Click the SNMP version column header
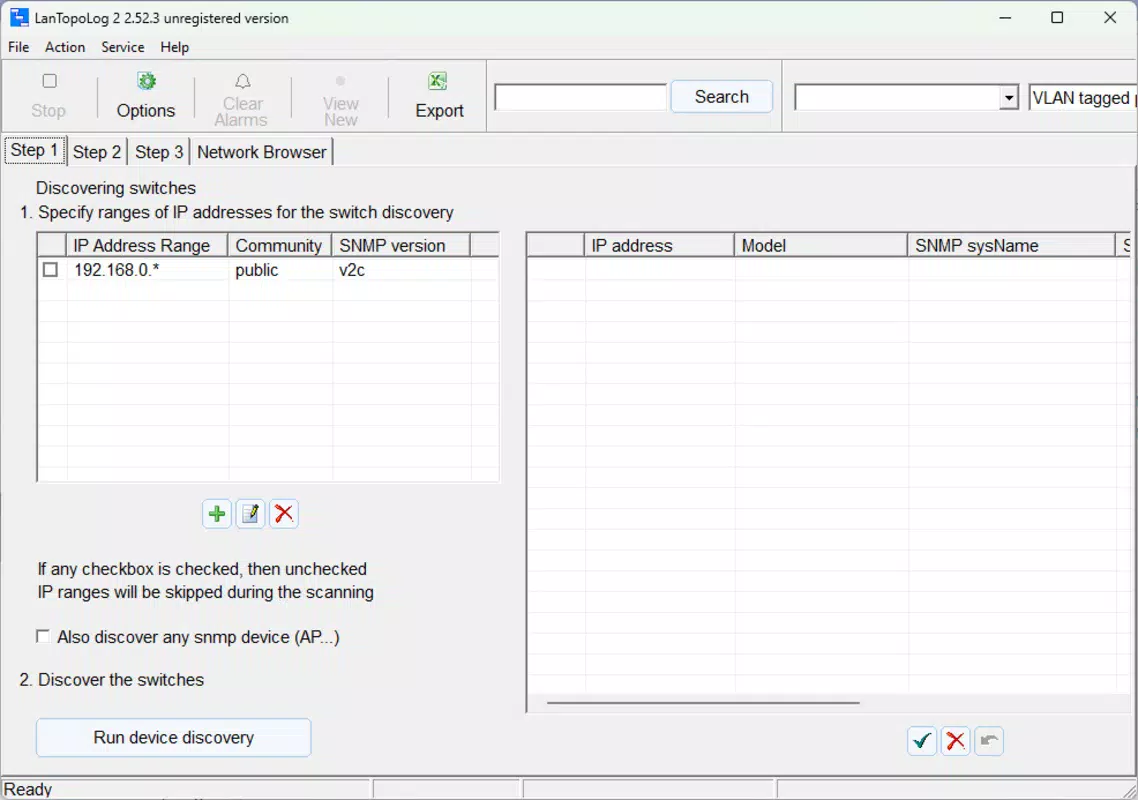1138x800 pixels. (x=401, y=245)
